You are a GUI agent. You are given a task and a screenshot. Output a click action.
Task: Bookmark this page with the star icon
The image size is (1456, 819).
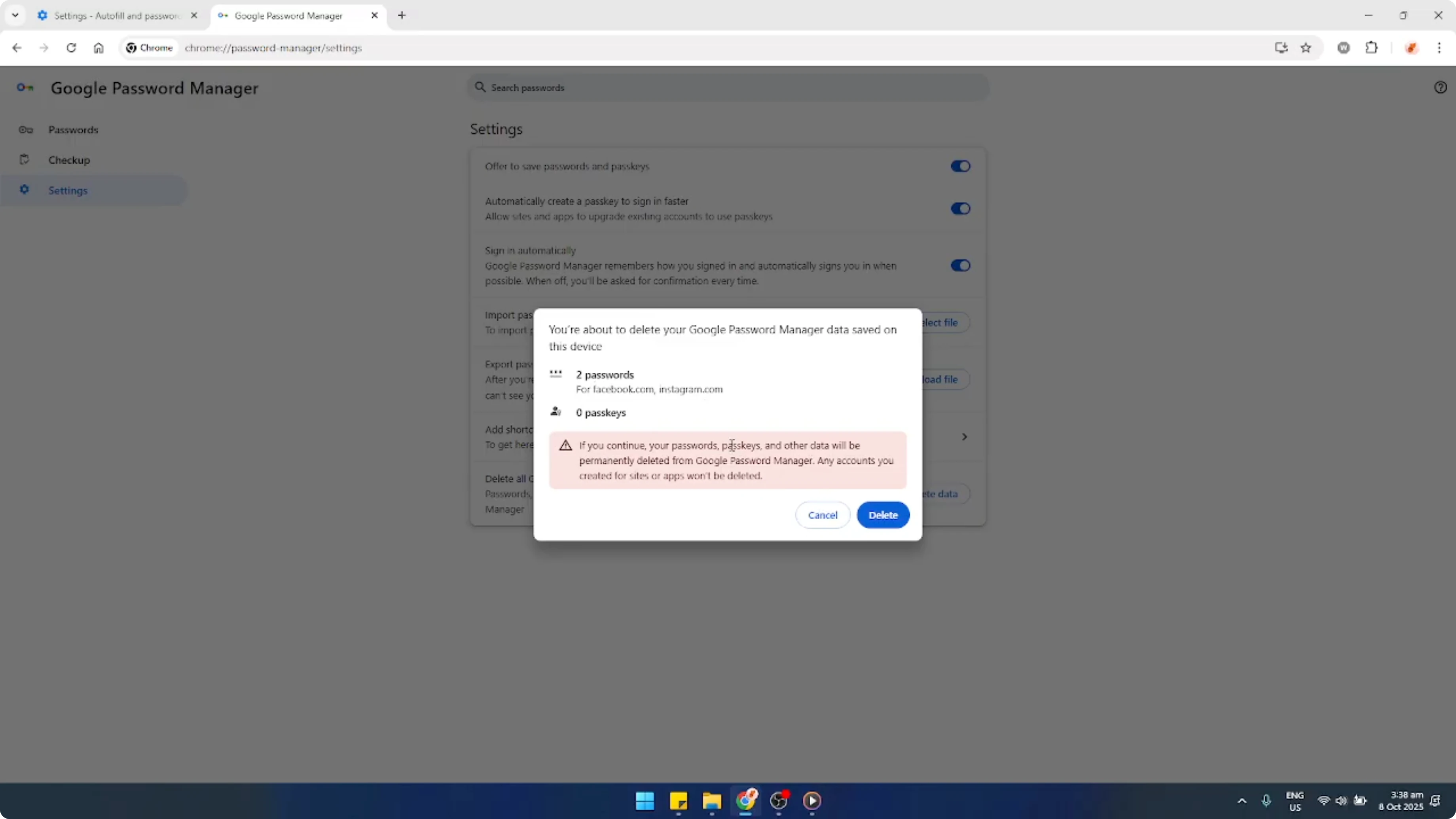pos(1306,48)
